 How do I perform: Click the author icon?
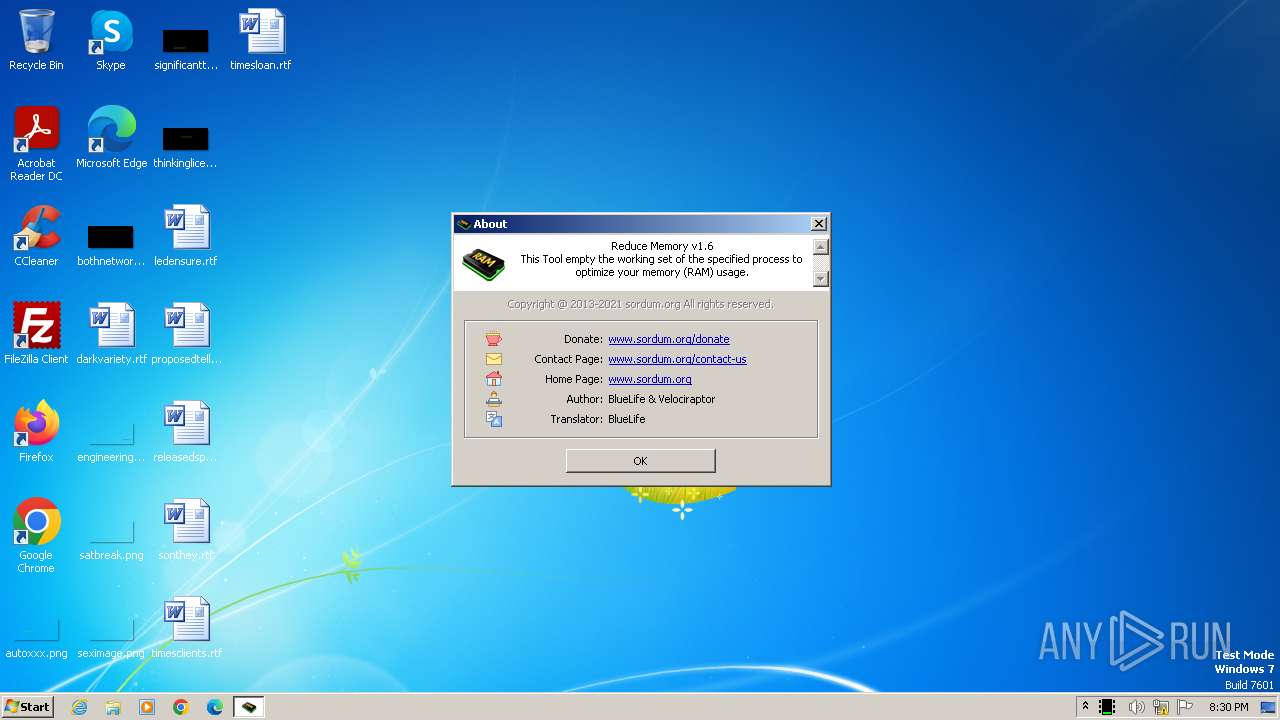[494, 399]
